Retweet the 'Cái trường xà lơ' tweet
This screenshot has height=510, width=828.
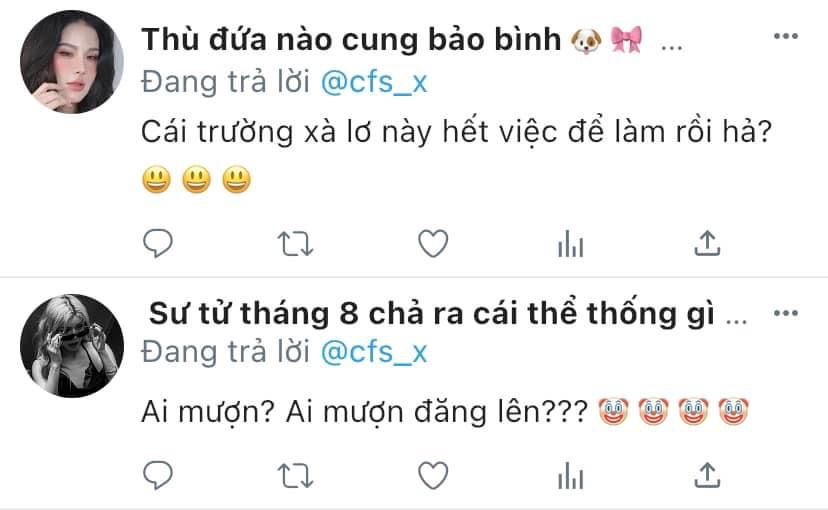pyautogui.click(x=295, y=244)
